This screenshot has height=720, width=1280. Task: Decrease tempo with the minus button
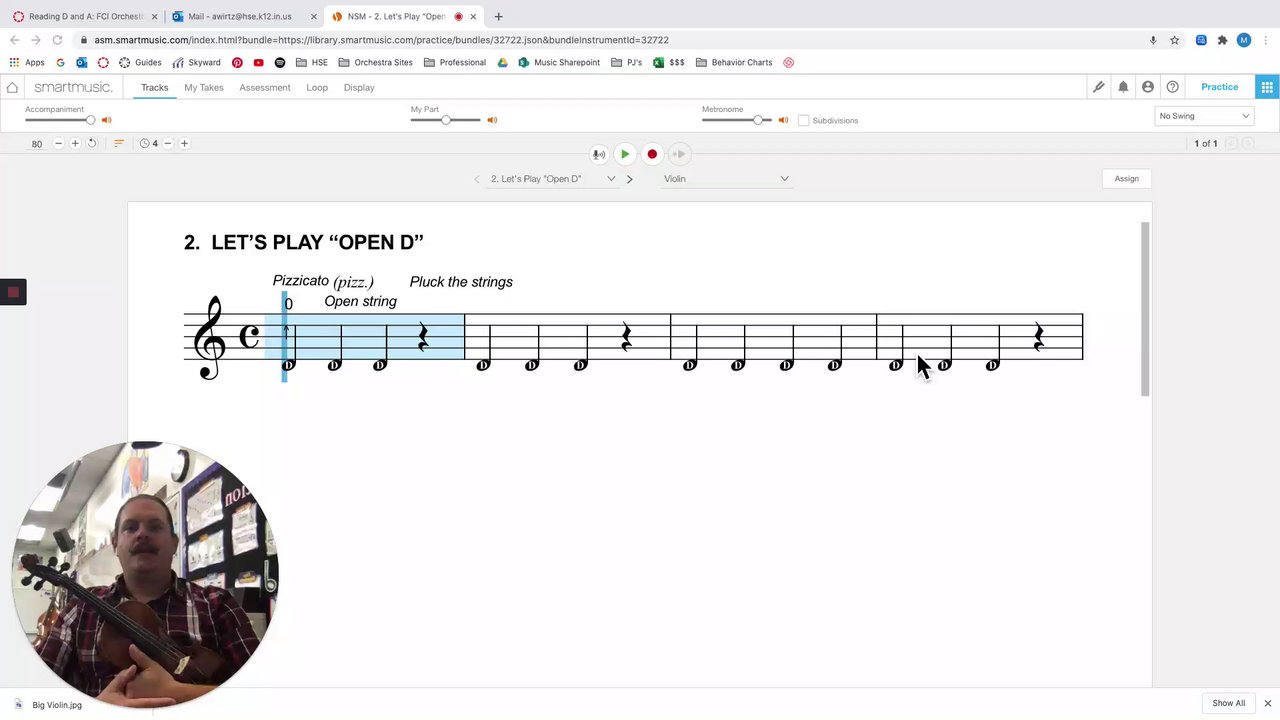[x=58, y=144]
